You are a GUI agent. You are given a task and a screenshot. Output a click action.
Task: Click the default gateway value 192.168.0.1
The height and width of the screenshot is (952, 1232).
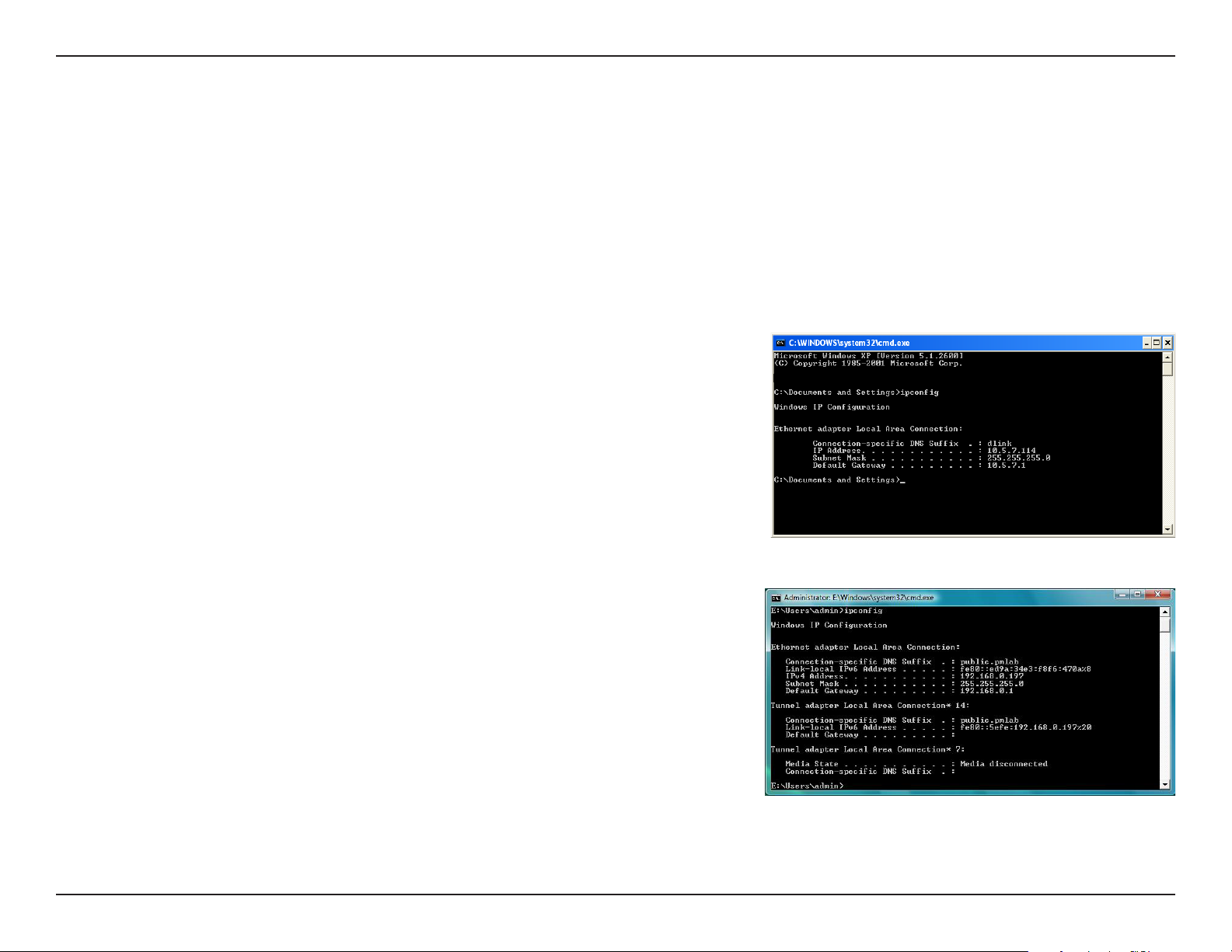[986, 691]
